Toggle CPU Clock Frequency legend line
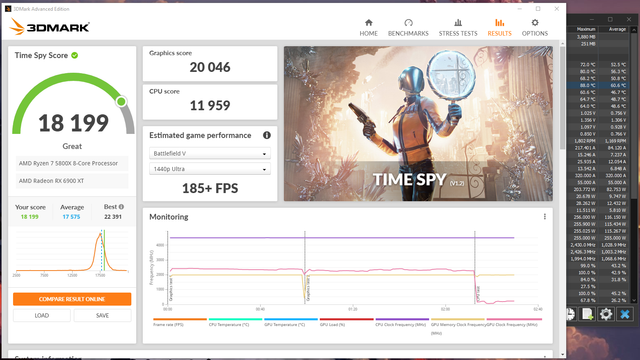 pos(402,319)
